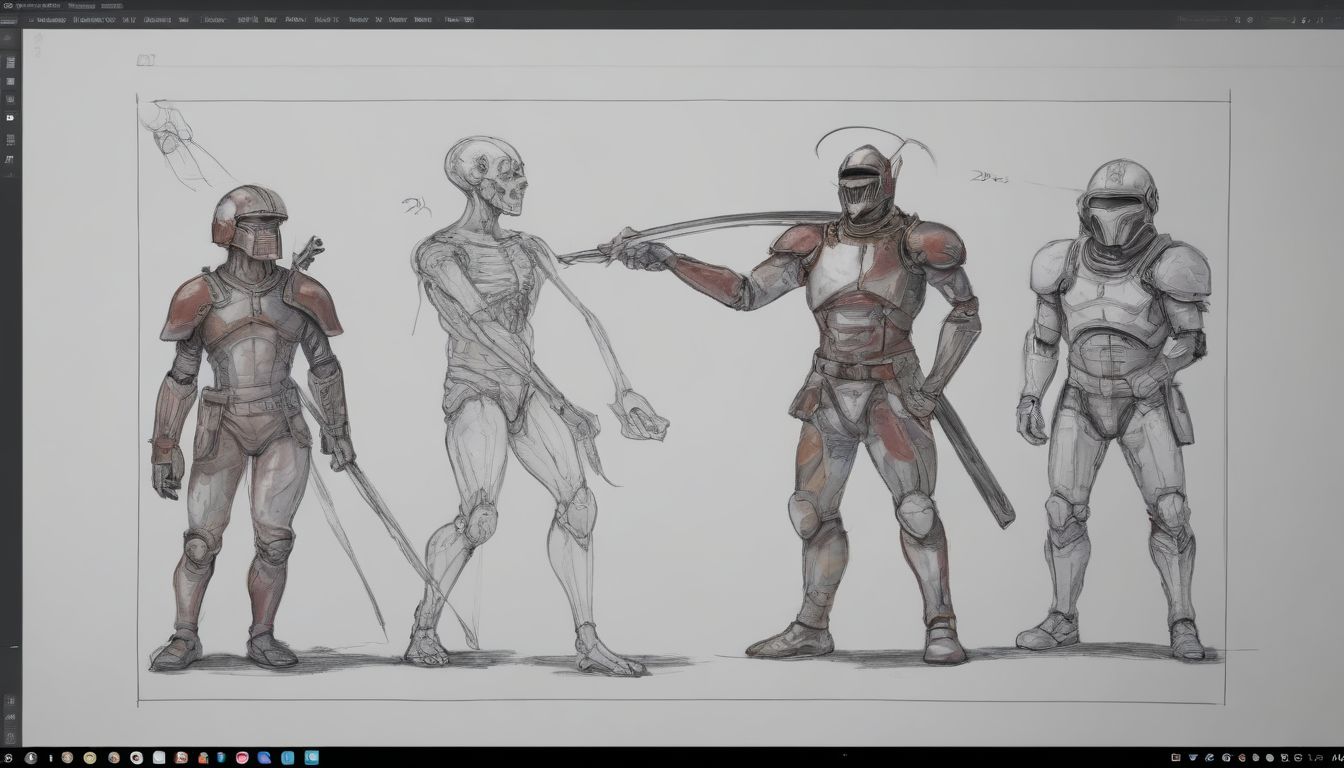Viewport: 1344px width, 768px height.
Task: Open the yellow round taskbar icon
Action: [90, 758]
